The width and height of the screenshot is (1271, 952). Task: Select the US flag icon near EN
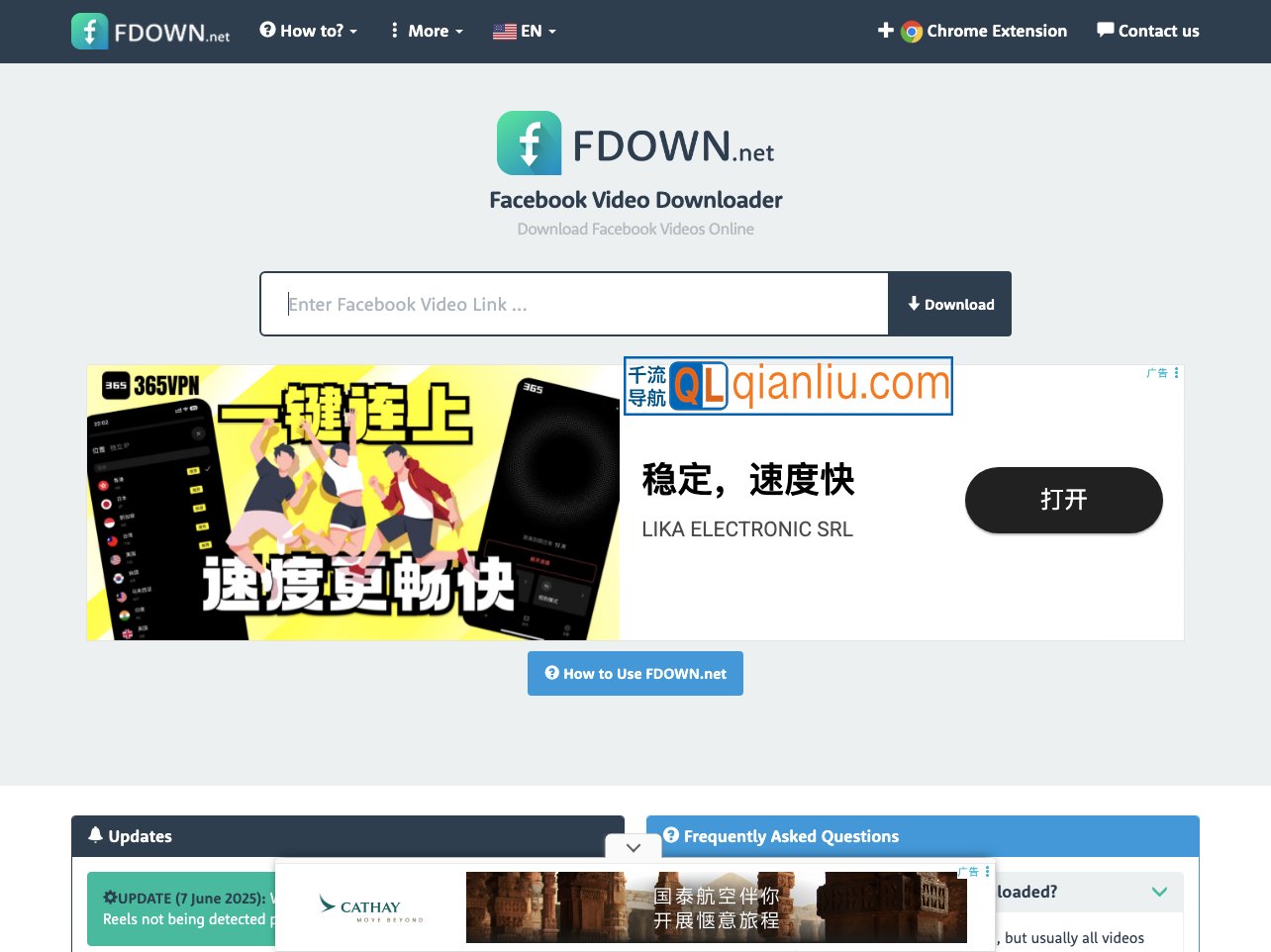coord(505,31)
